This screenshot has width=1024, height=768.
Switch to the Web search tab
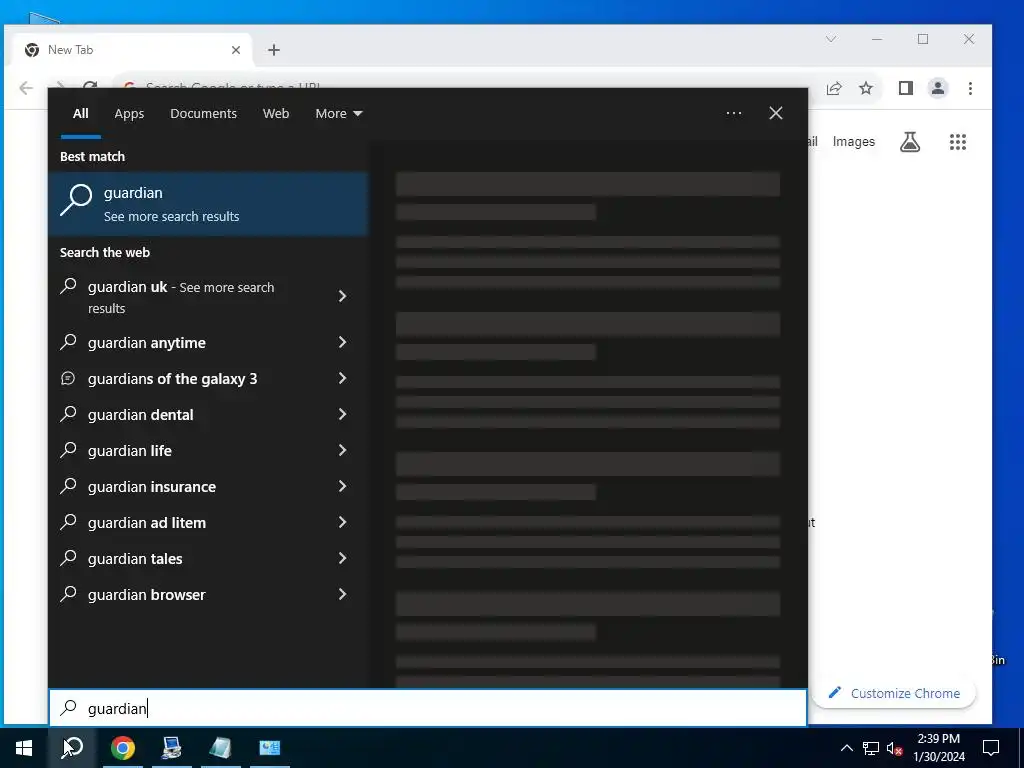point(276,114)
